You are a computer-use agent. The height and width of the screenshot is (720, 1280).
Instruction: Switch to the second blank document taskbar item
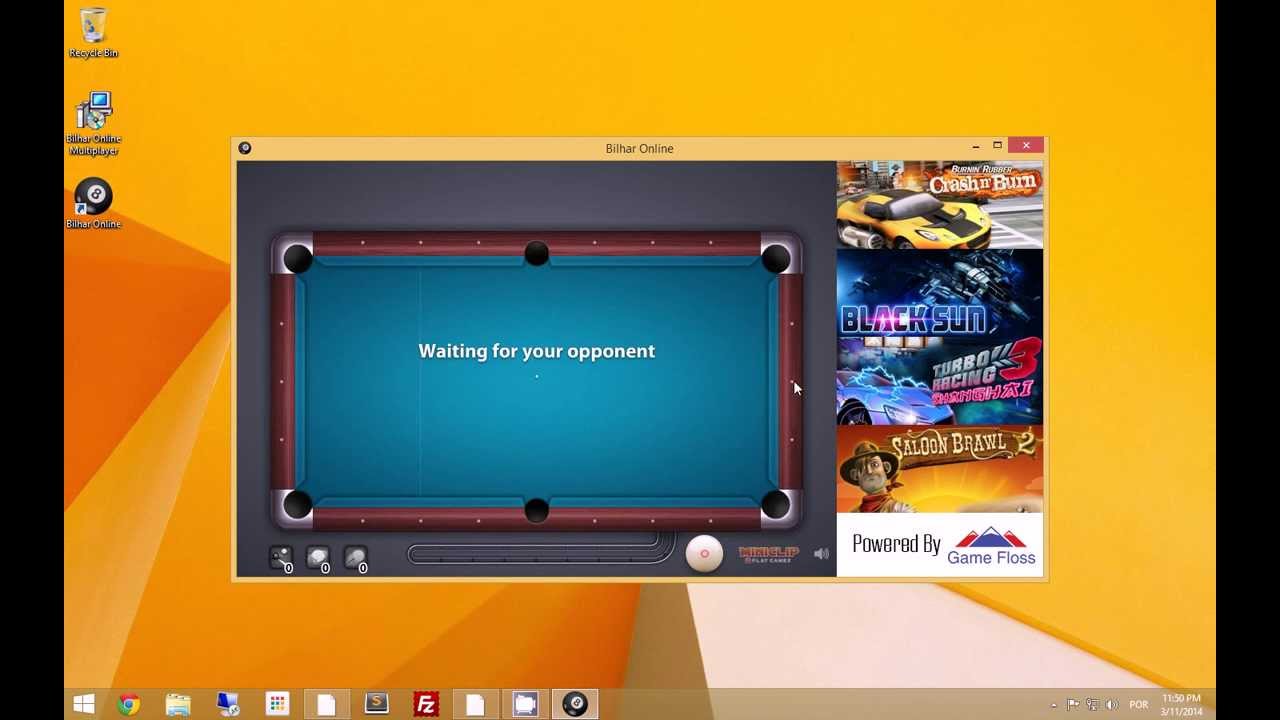coord(475,704)
